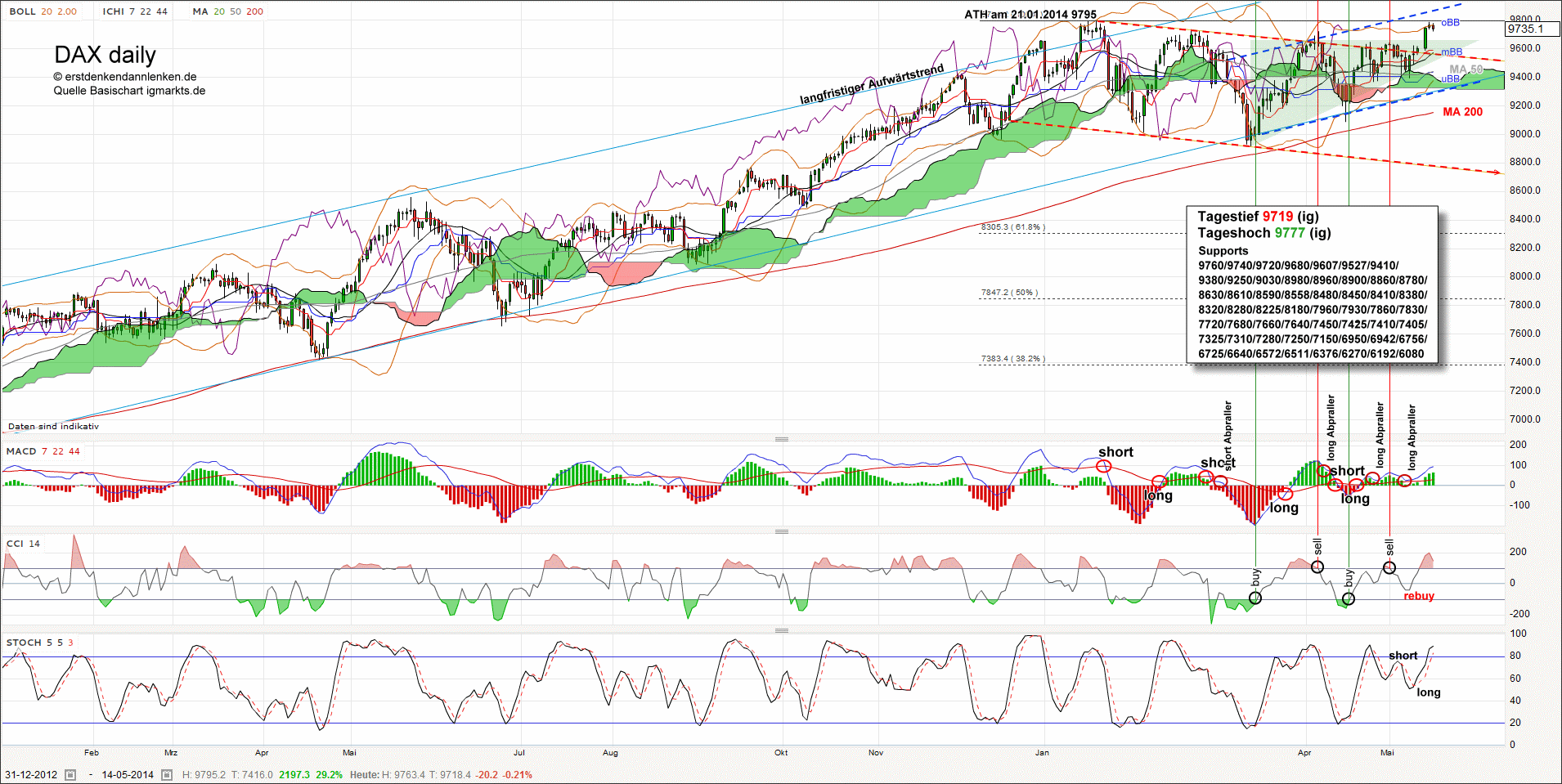The image size is (1562, 784).
Task: Open the start date calendar picker next to 31-12-2012
Action: point(70,775)
